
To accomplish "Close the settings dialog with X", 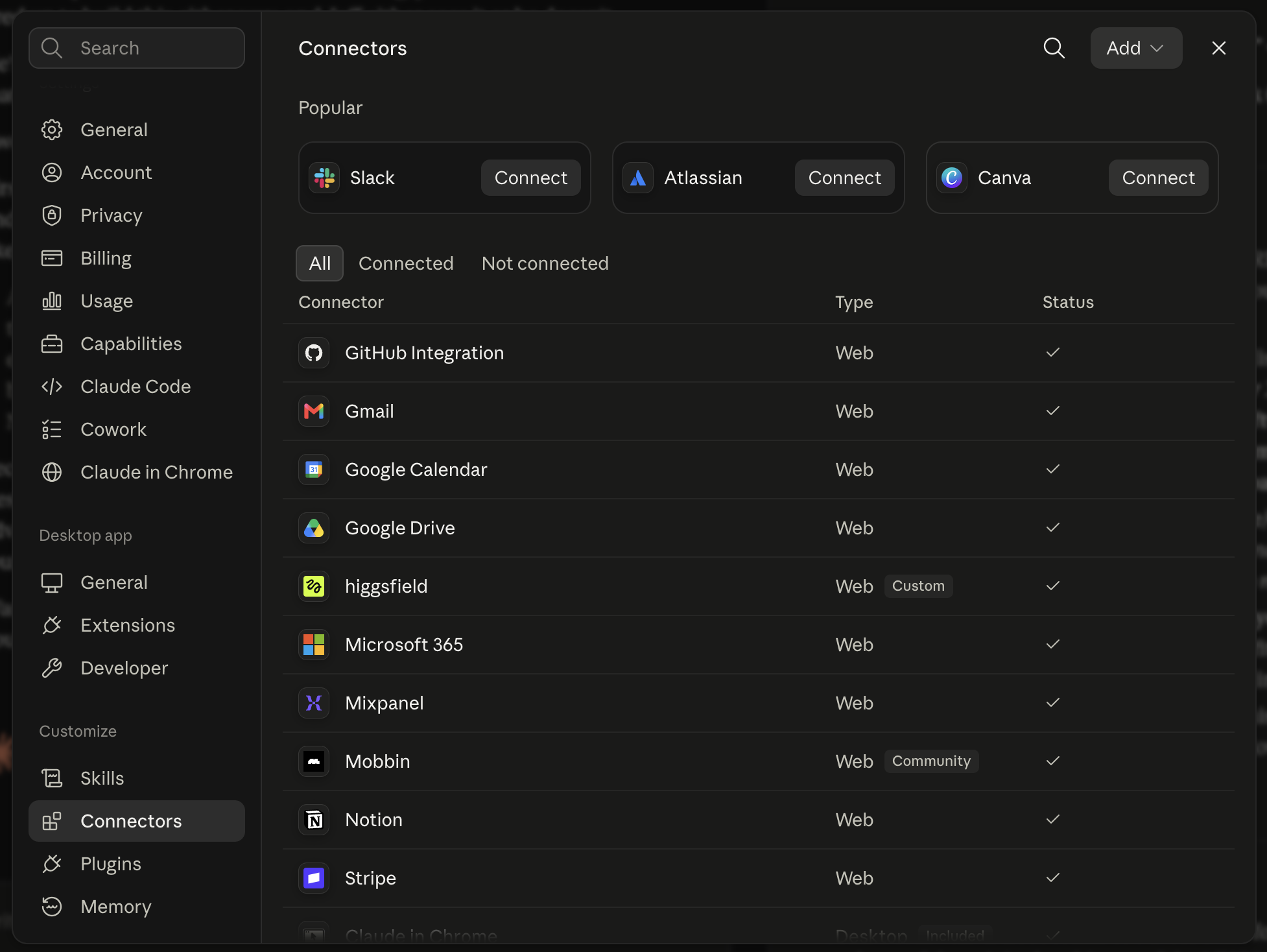I will (x=1219, y=48).
